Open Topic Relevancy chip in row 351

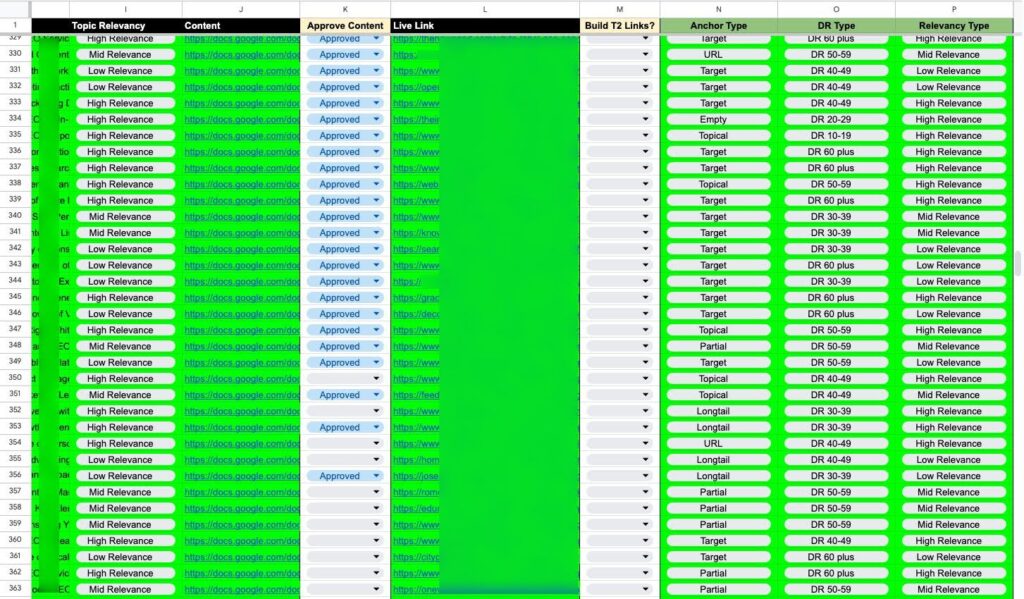pos(120,395)
